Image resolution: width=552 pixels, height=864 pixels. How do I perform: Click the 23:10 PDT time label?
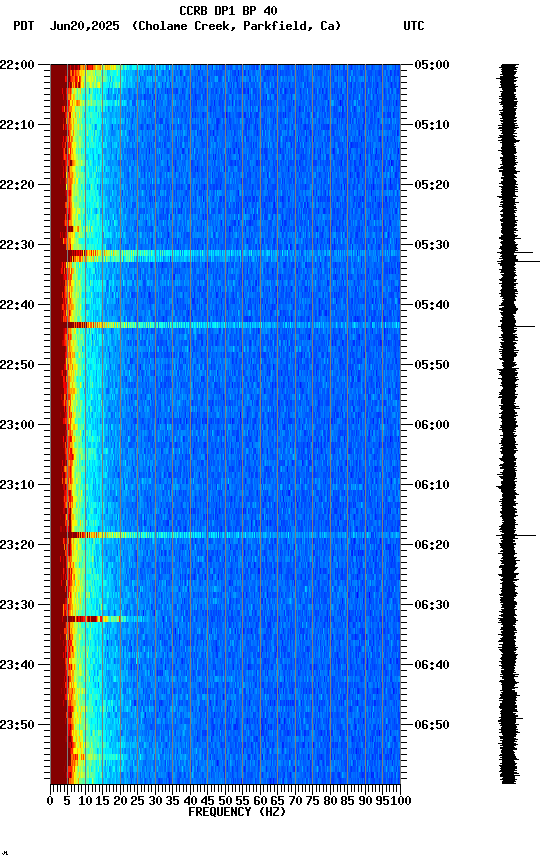[17, 485]
